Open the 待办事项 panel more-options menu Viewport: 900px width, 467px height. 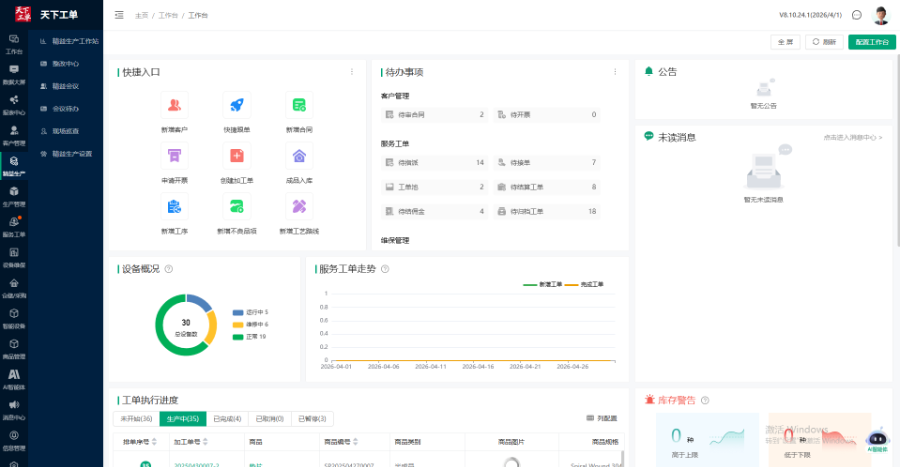tap(615, 72)
